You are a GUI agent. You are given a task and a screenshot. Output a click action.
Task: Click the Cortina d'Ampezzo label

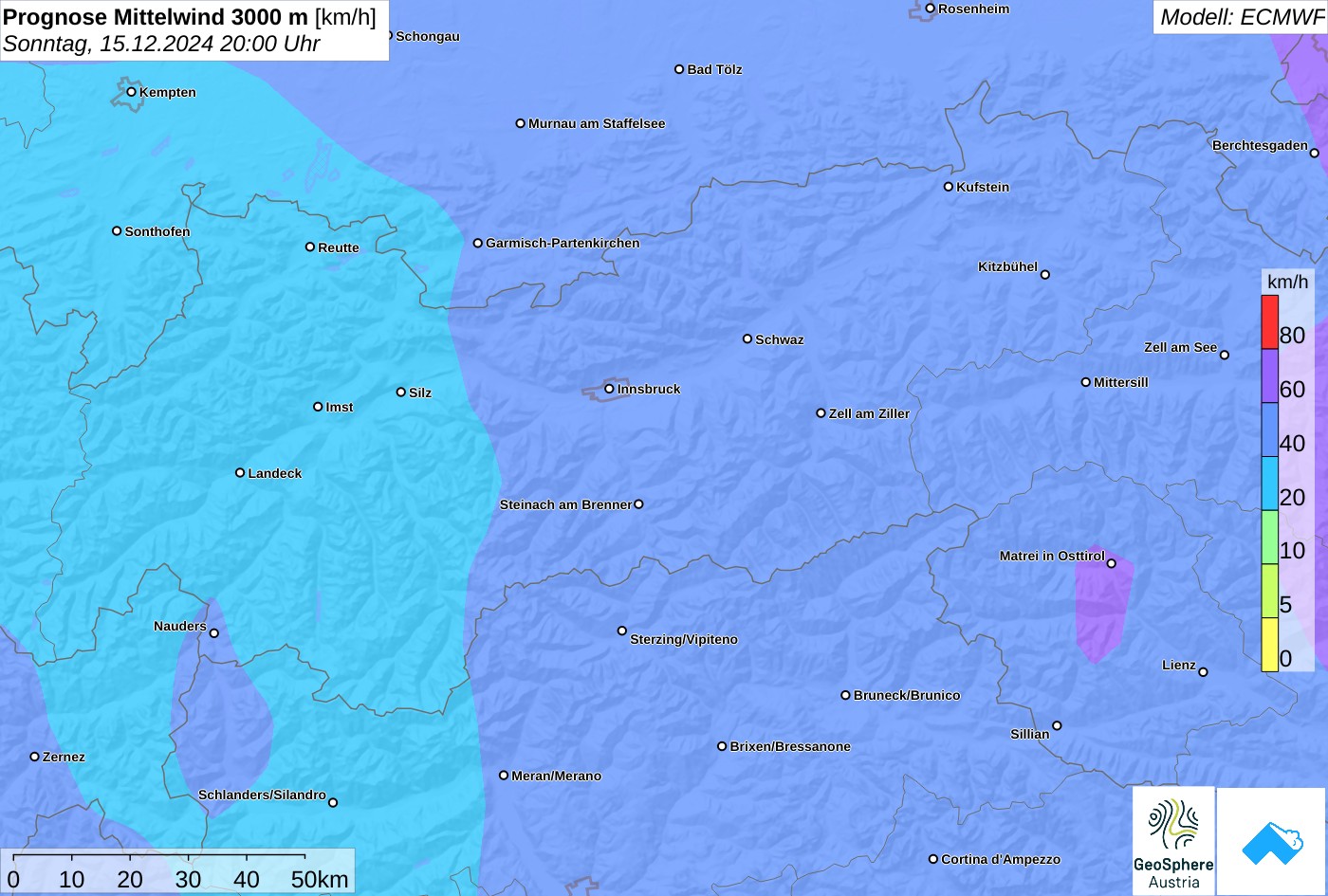pyautogui.click(x=1001, y=860)
